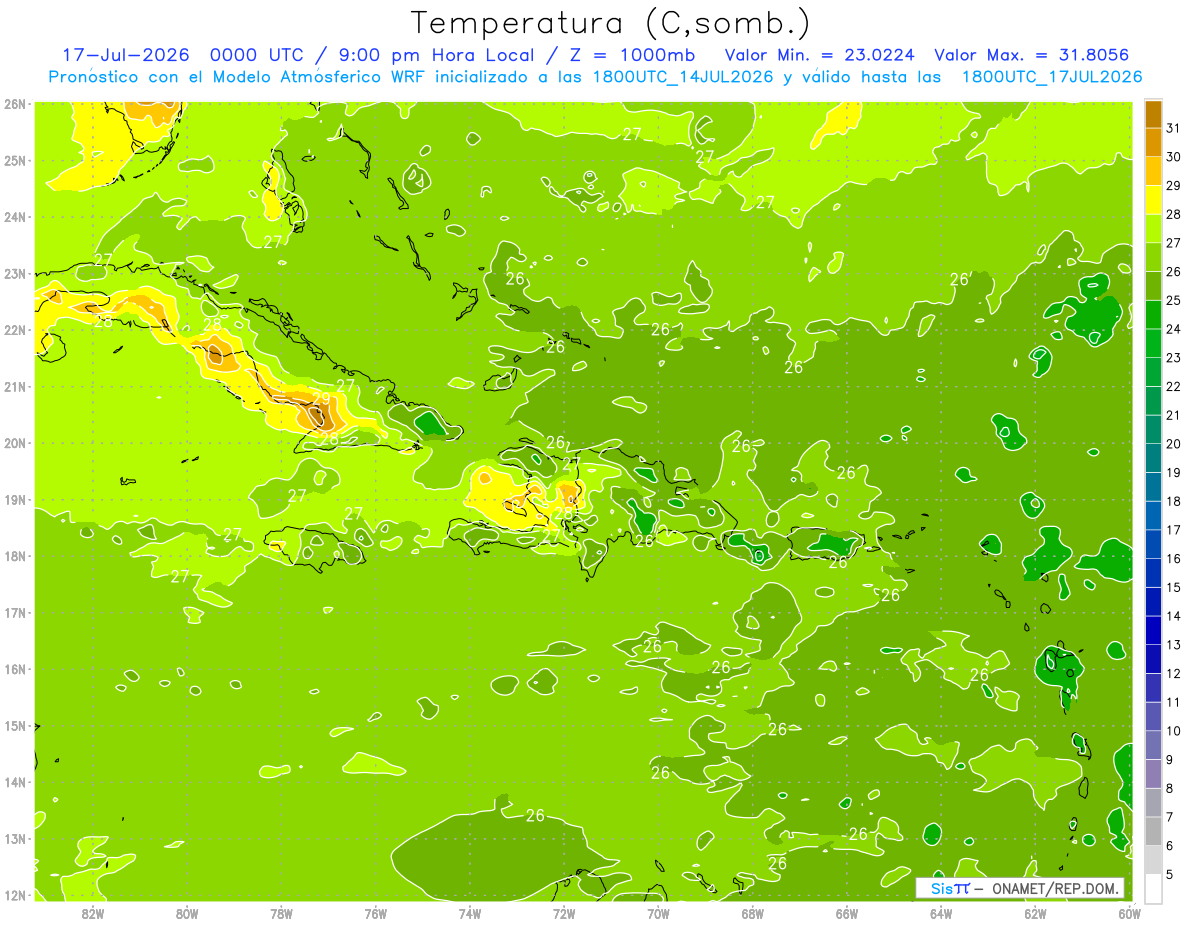Pick the yellow swatch between 28 and 29
The height and width of the screenshot is (927, 1200).
pyautogui.click(x=1153, y=200)
